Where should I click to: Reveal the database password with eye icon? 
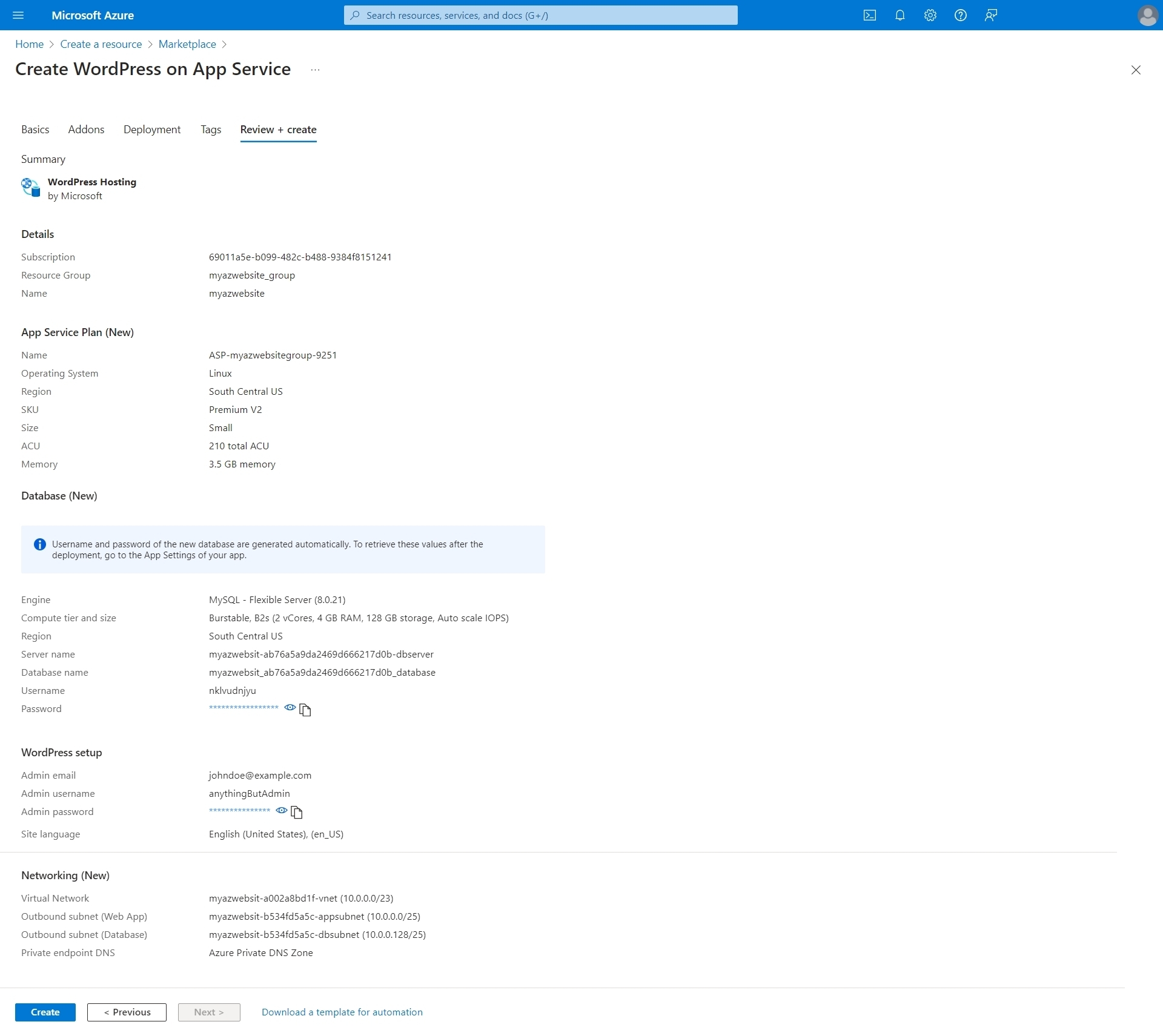pos(290,708)
